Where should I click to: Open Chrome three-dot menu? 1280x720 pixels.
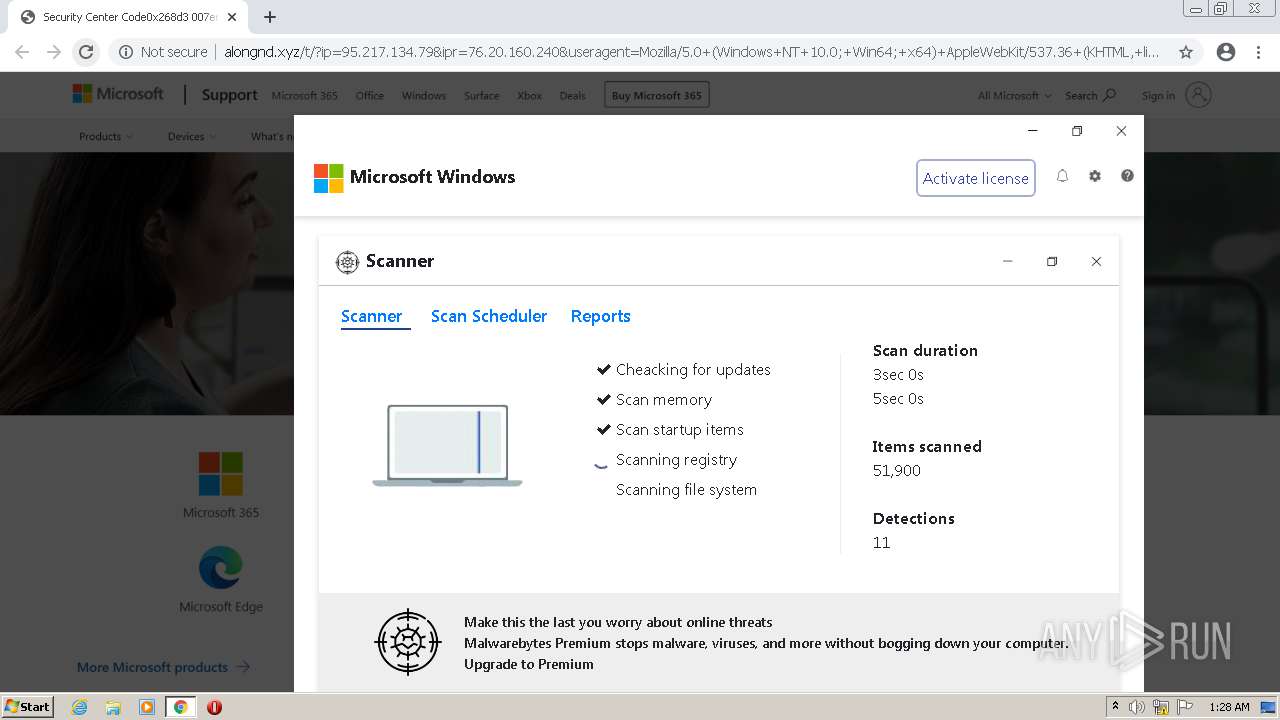1260,52
